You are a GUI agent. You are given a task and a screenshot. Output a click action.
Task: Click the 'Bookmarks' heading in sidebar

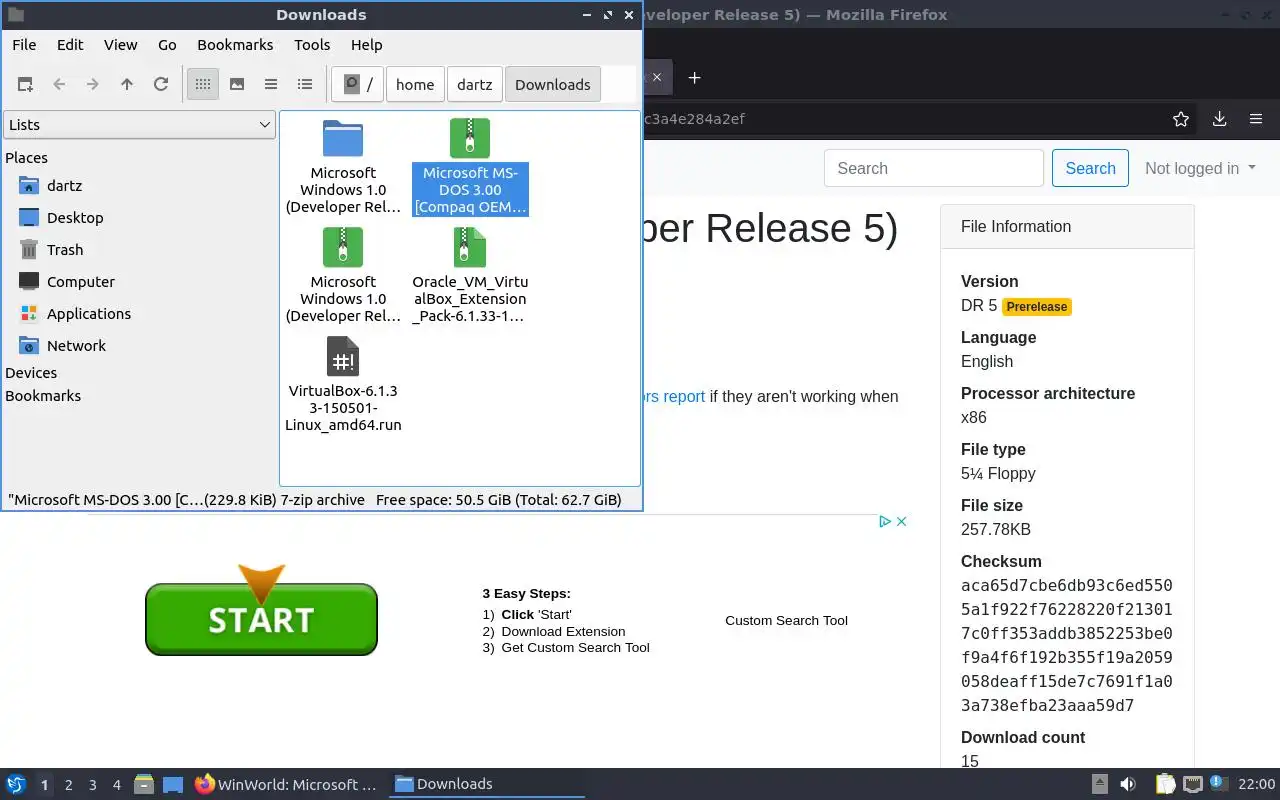point(43,396)
